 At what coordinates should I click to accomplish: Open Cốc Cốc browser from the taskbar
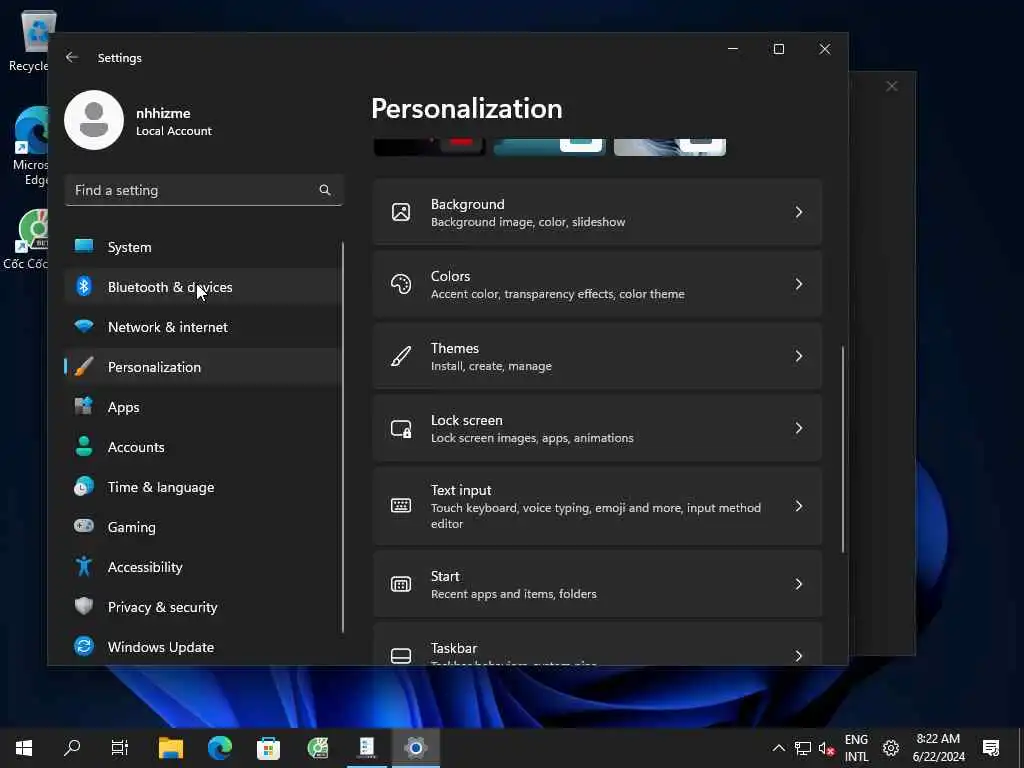317,748
